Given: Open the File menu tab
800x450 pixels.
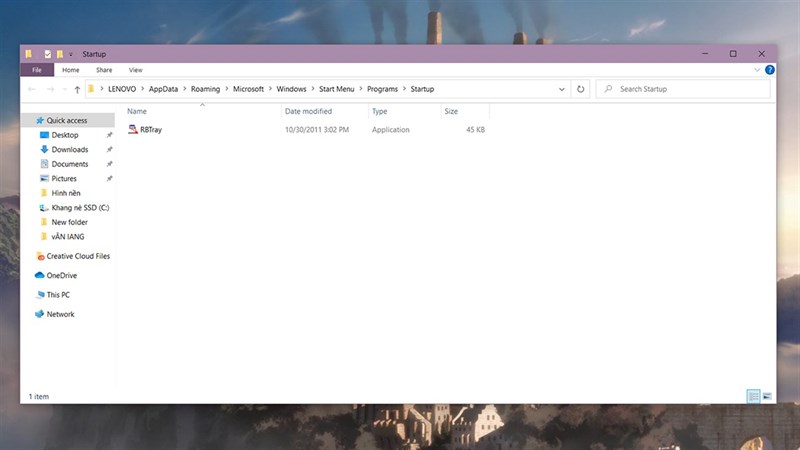Looking at the screenshot, I should pyautogui.click(x=37, y=70).
